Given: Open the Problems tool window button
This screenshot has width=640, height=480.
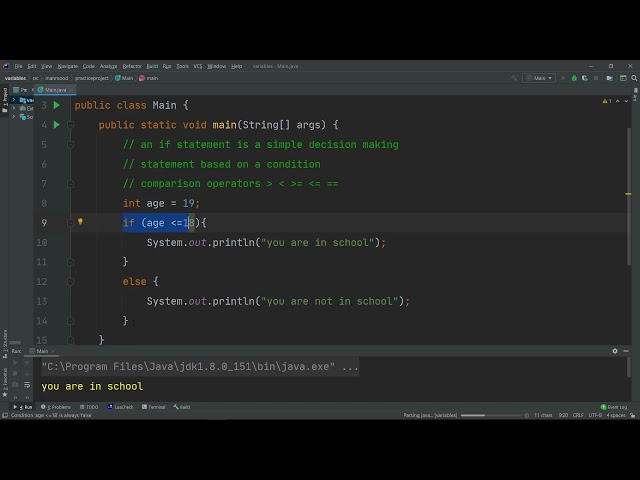Looking at the screenshot, I should 56,407.
